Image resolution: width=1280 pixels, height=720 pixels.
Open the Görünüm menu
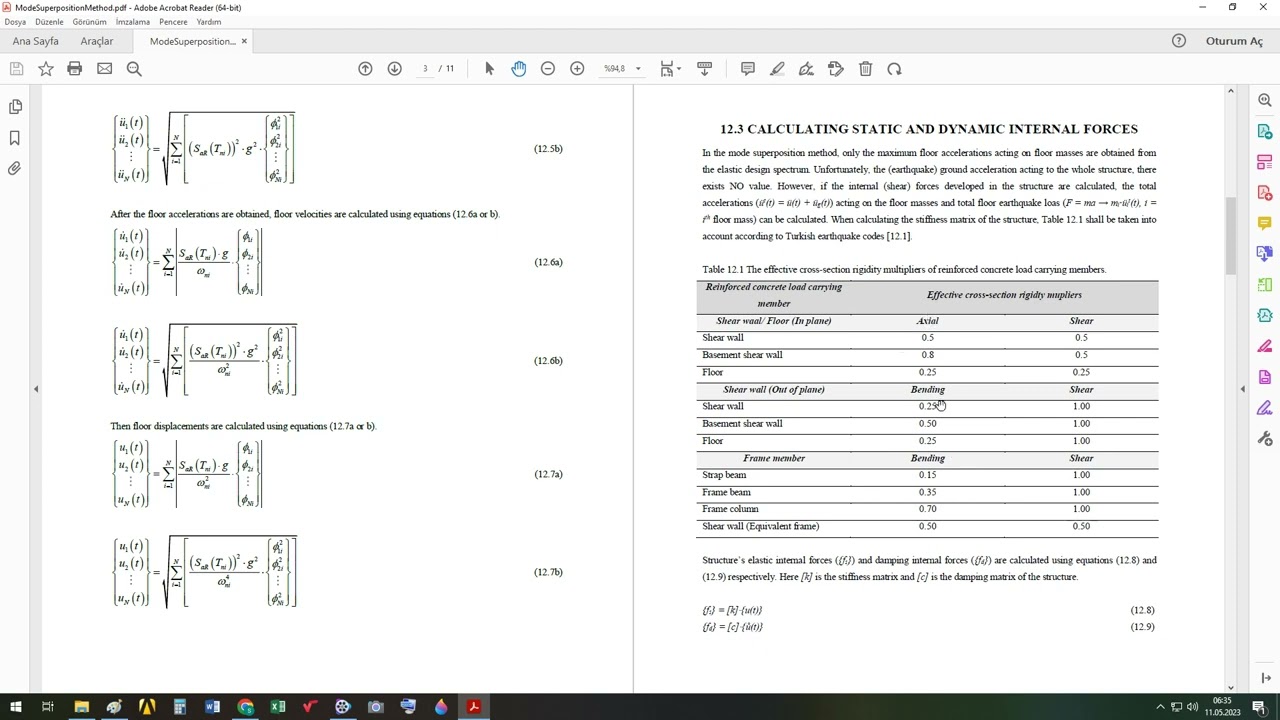point(90,21)
